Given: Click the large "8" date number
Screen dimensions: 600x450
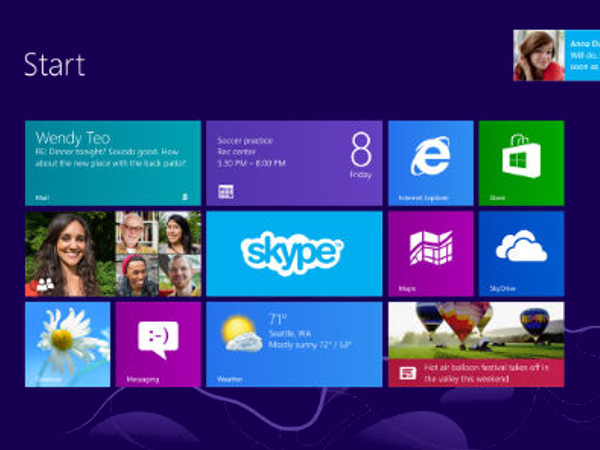Looking at the screenshot, I should pos(361,150).
